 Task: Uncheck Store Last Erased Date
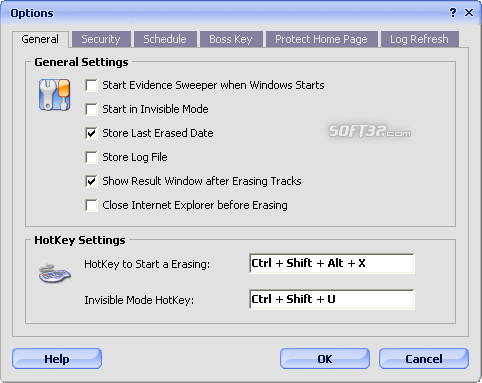91,133
